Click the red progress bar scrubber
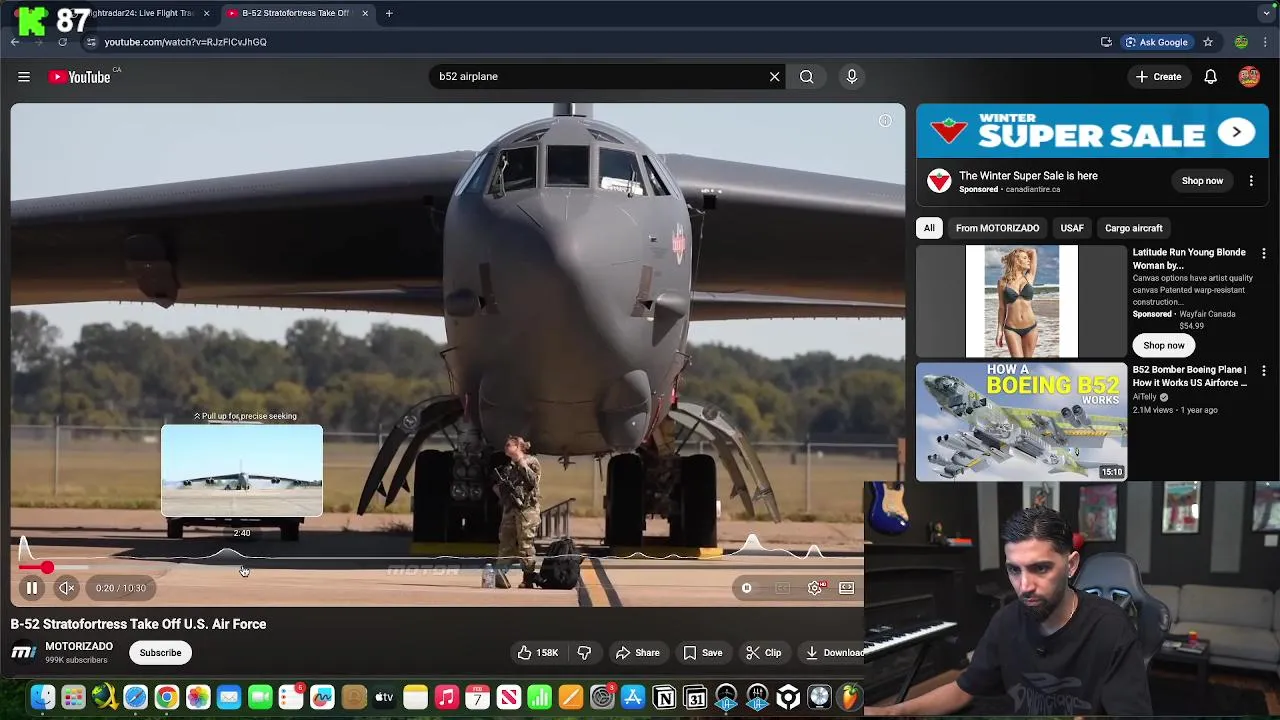This screenshot has height=720, width=1280. pyautogui.click(x=47, y=568)
